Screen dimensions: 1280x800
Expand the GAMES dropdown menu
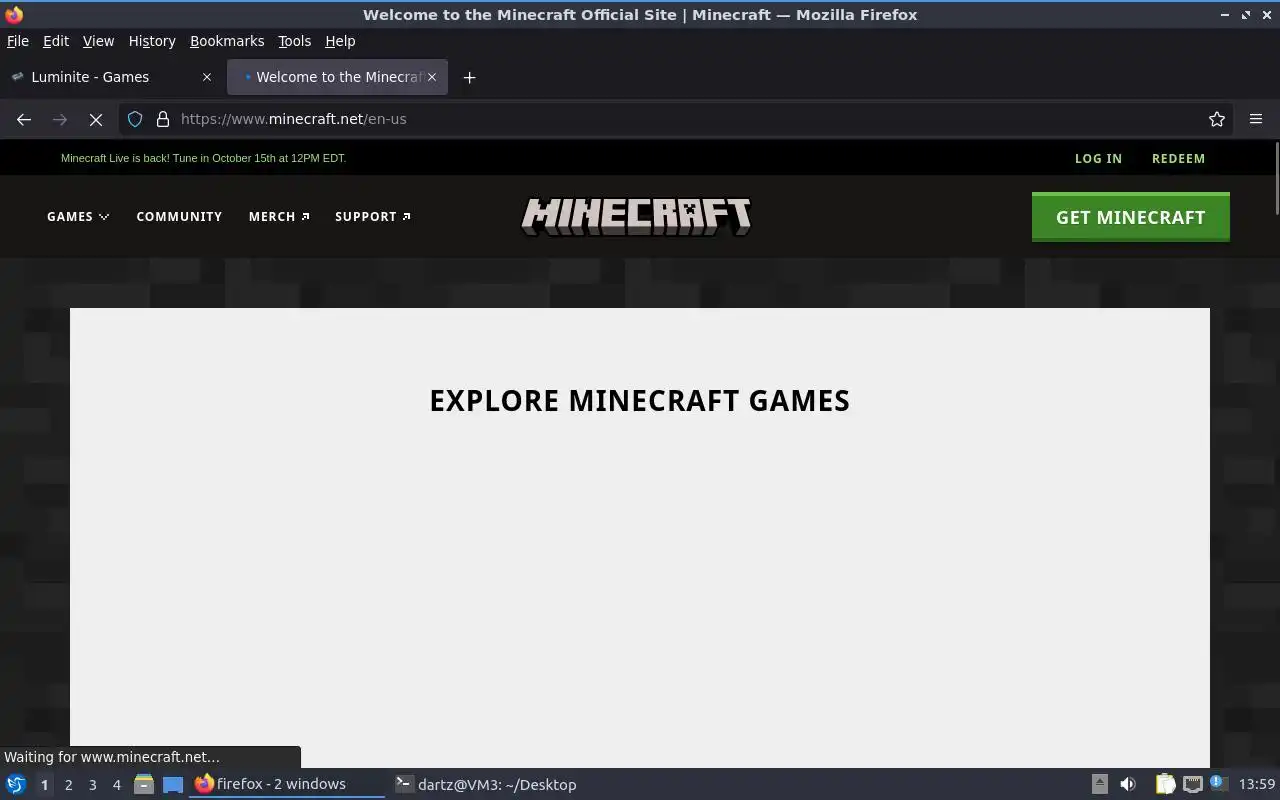coord(78,217)
